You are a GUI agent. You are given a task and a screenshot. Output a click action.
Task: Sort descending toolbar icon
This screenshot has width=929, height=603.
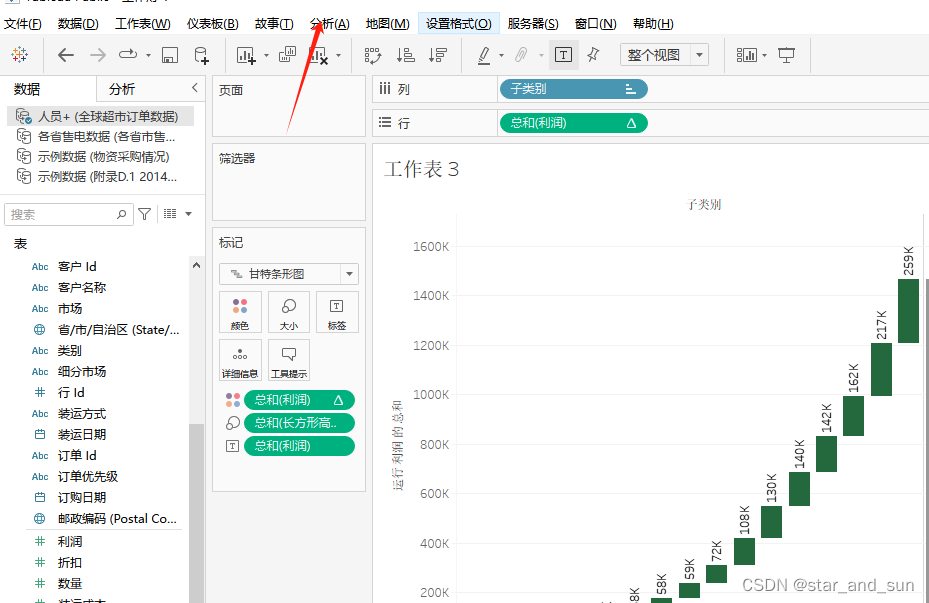click(x=438, y=55)
